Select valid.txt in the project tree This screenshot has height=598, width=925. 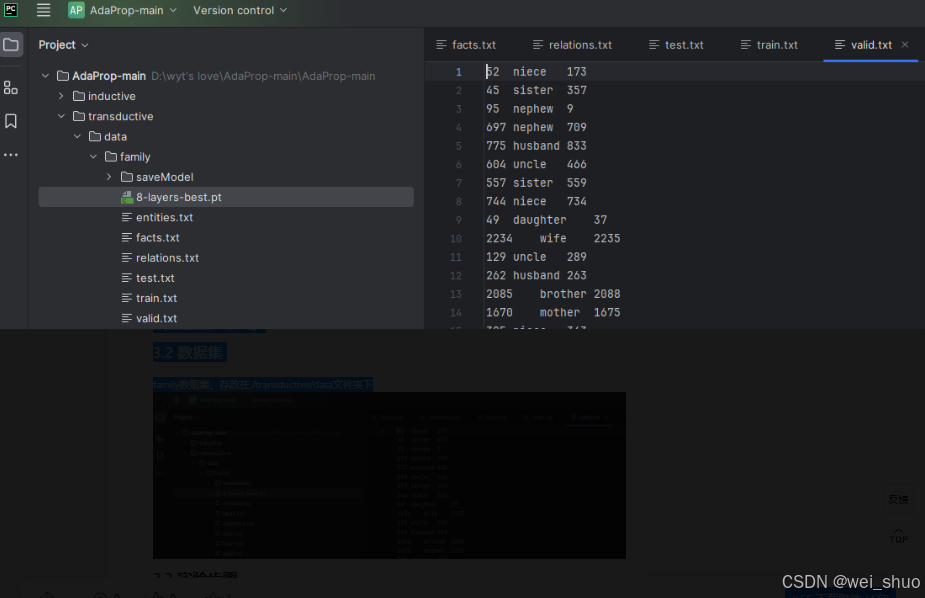149,318
